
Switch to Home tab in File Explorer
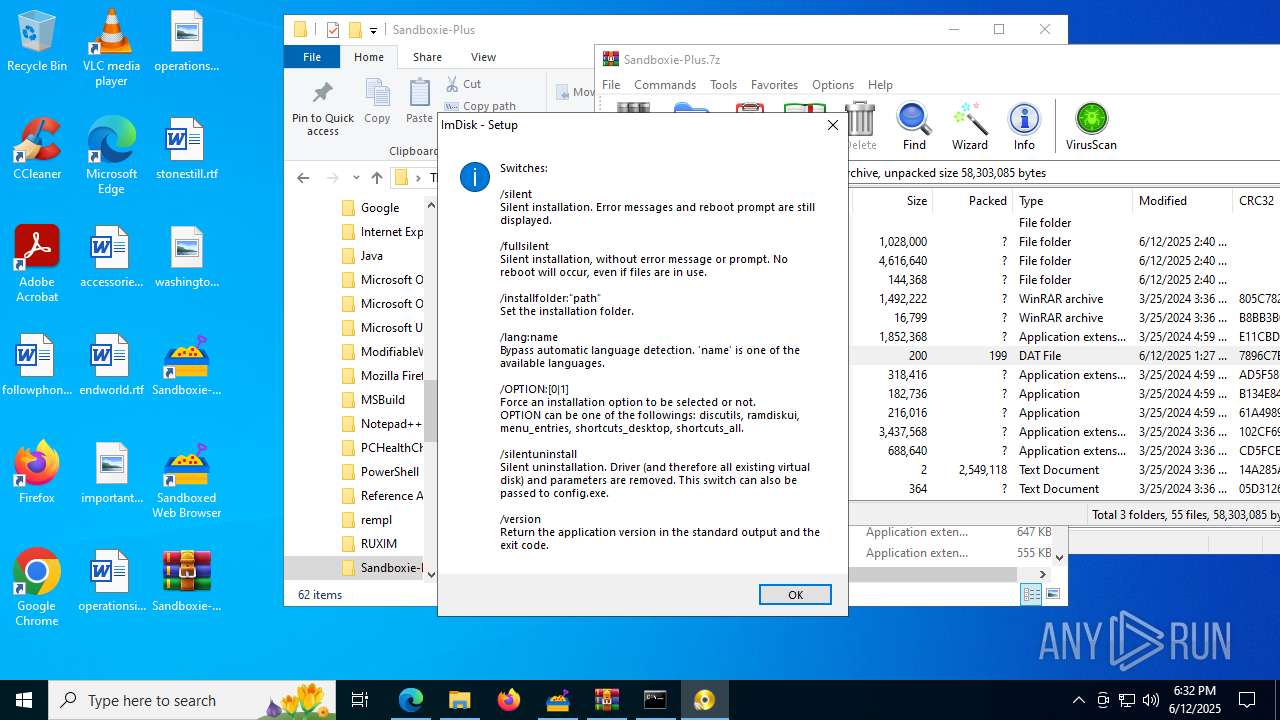[x=368, y=57]
